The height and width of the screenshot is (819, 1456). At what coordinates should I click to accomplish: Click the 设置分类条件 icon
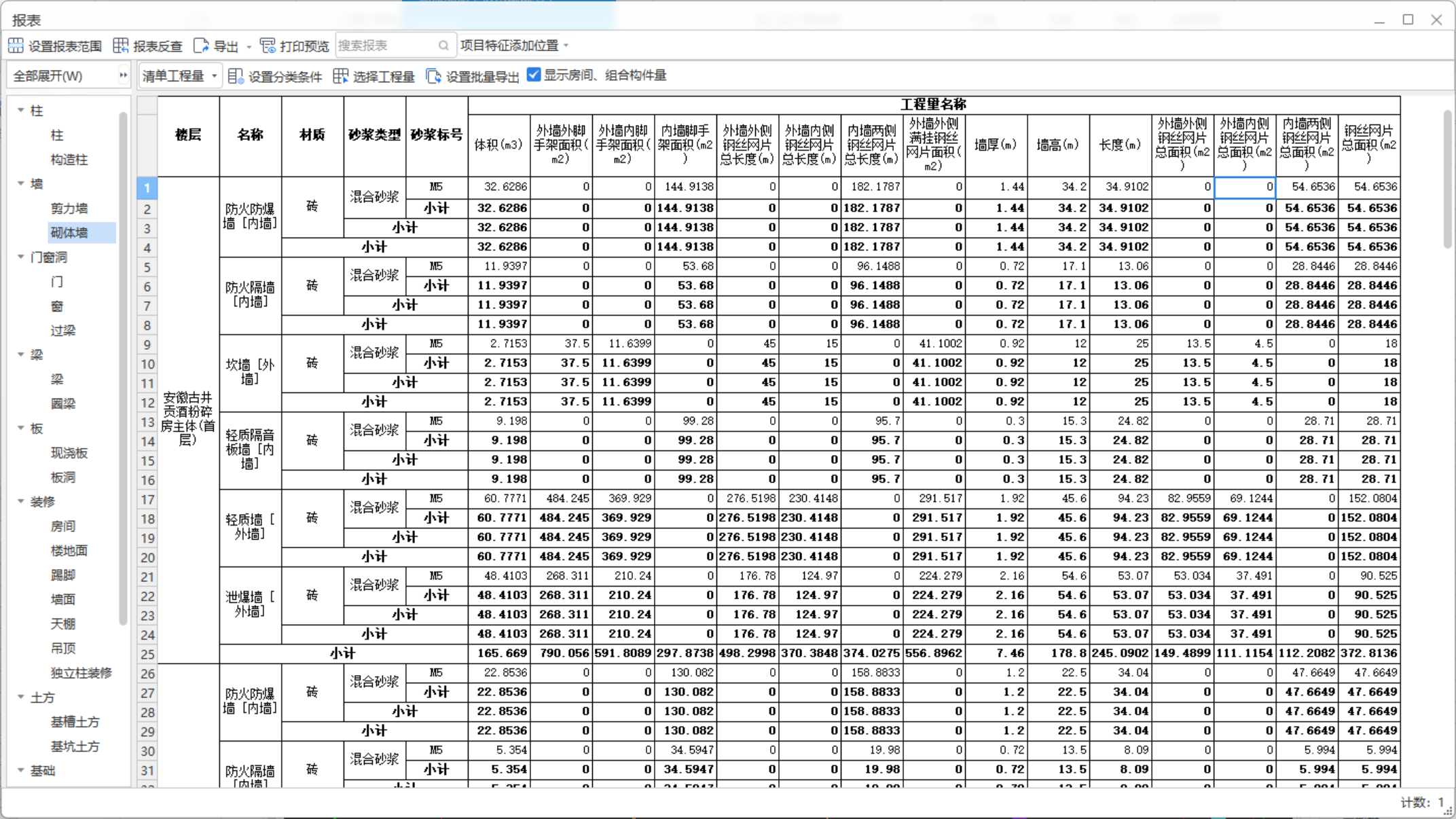[236, 76]
